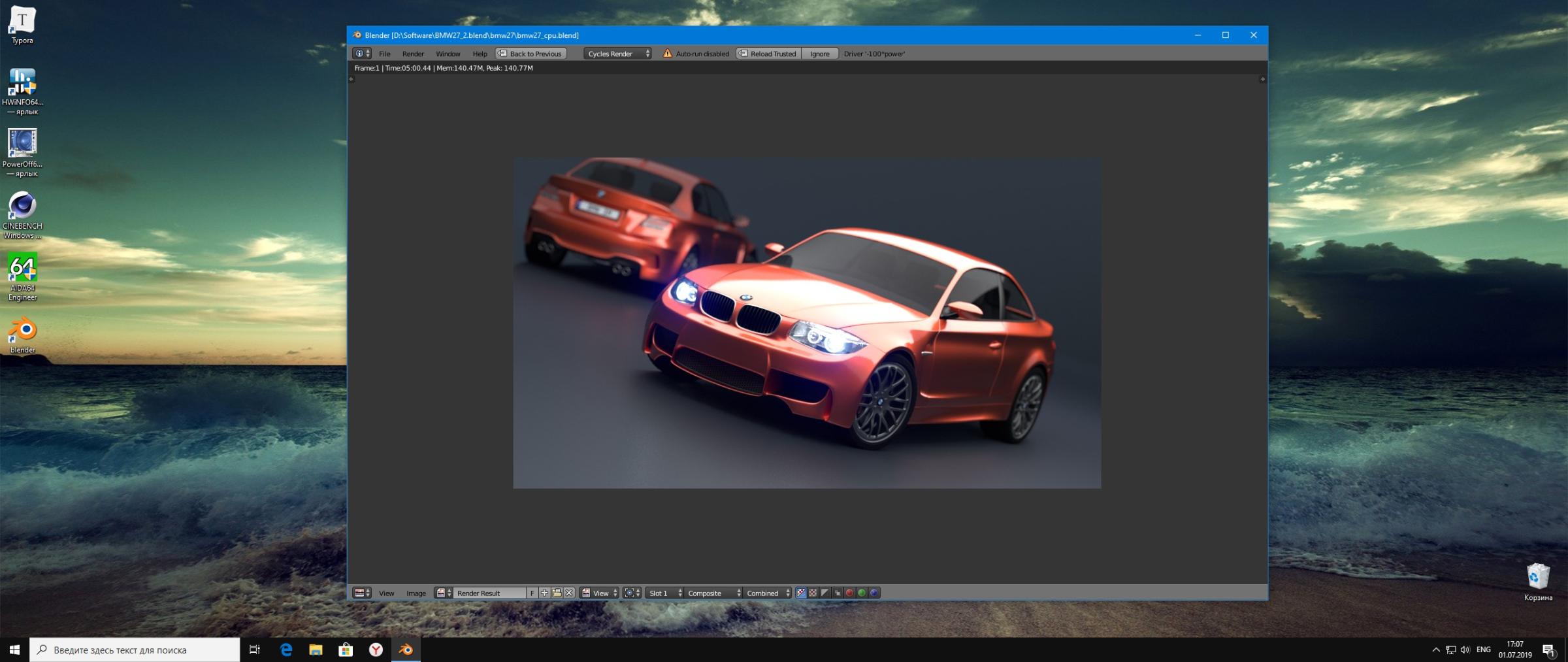
Task: Click the Back to Previous button
Action: pyautogui.click(x=531, y=54)
